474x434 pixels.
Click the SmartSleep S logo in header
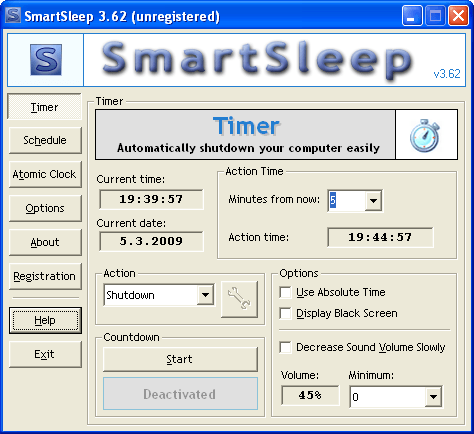point(46,60)
